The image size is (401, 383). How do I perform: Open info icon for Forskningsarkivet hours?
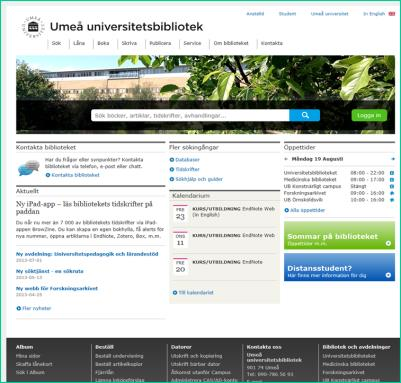(392, 193)
